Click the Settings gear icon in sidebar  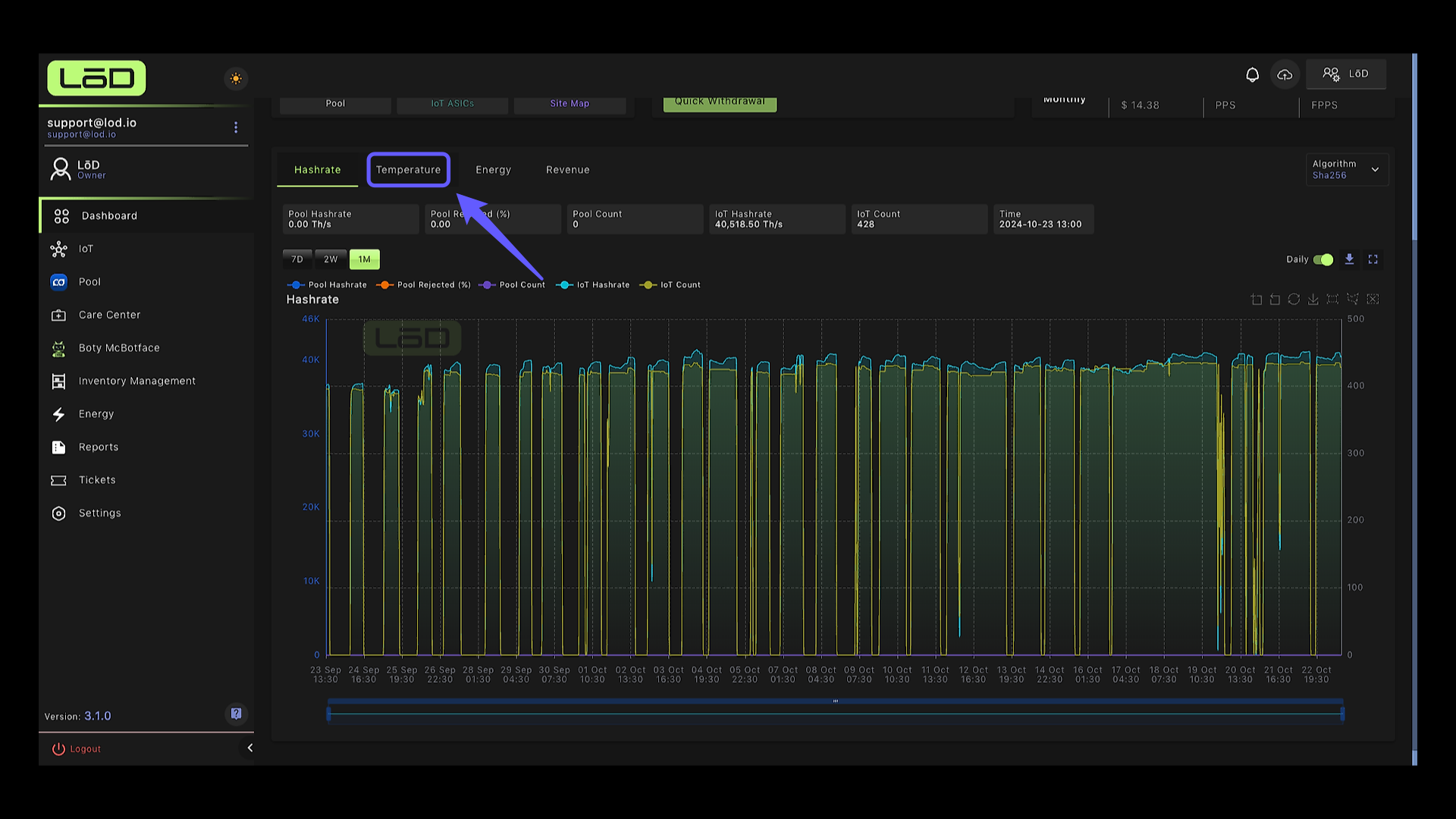pyautogui.click(x=58, y=513)
